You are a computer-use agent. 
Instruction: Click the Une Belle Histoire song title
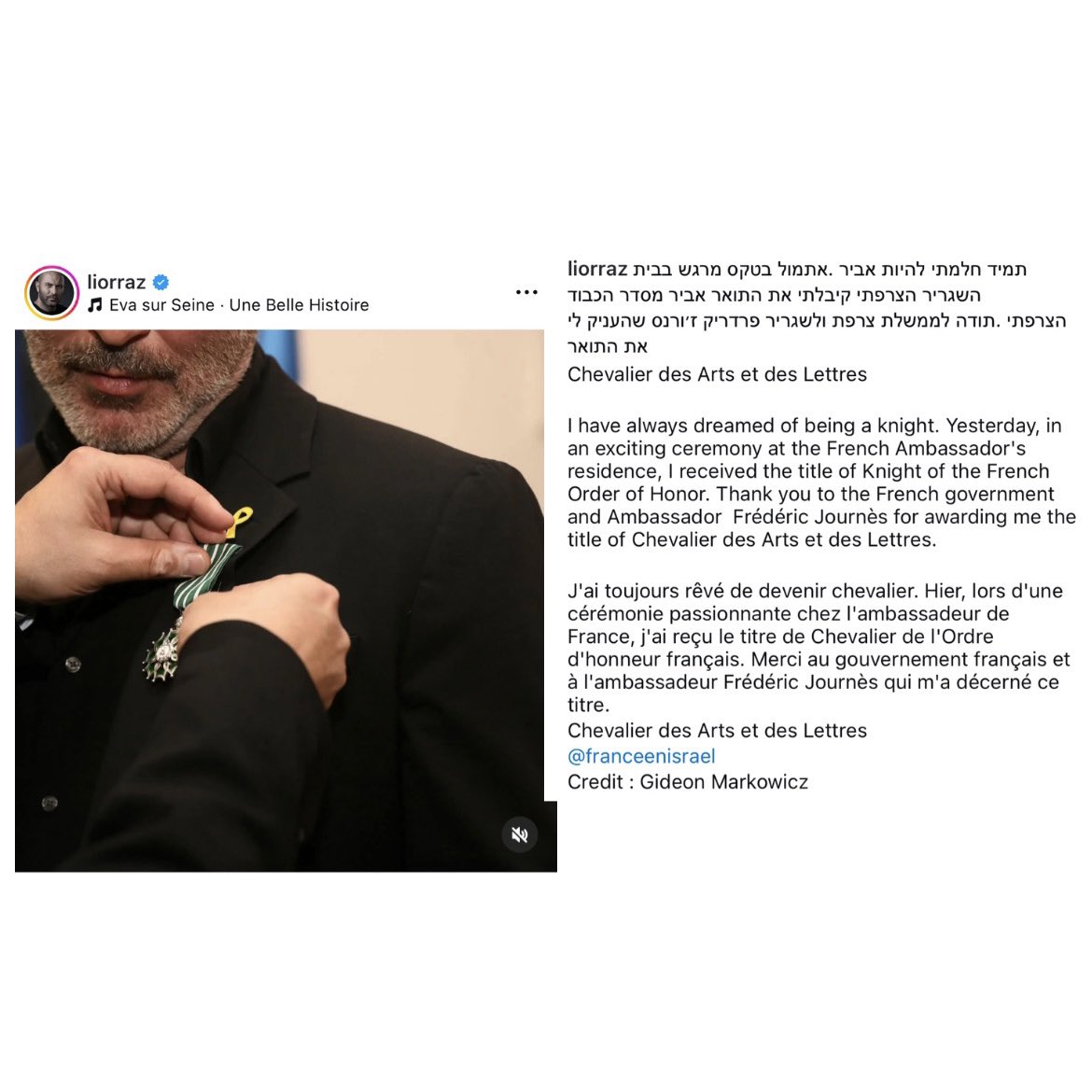click(299, 305)
